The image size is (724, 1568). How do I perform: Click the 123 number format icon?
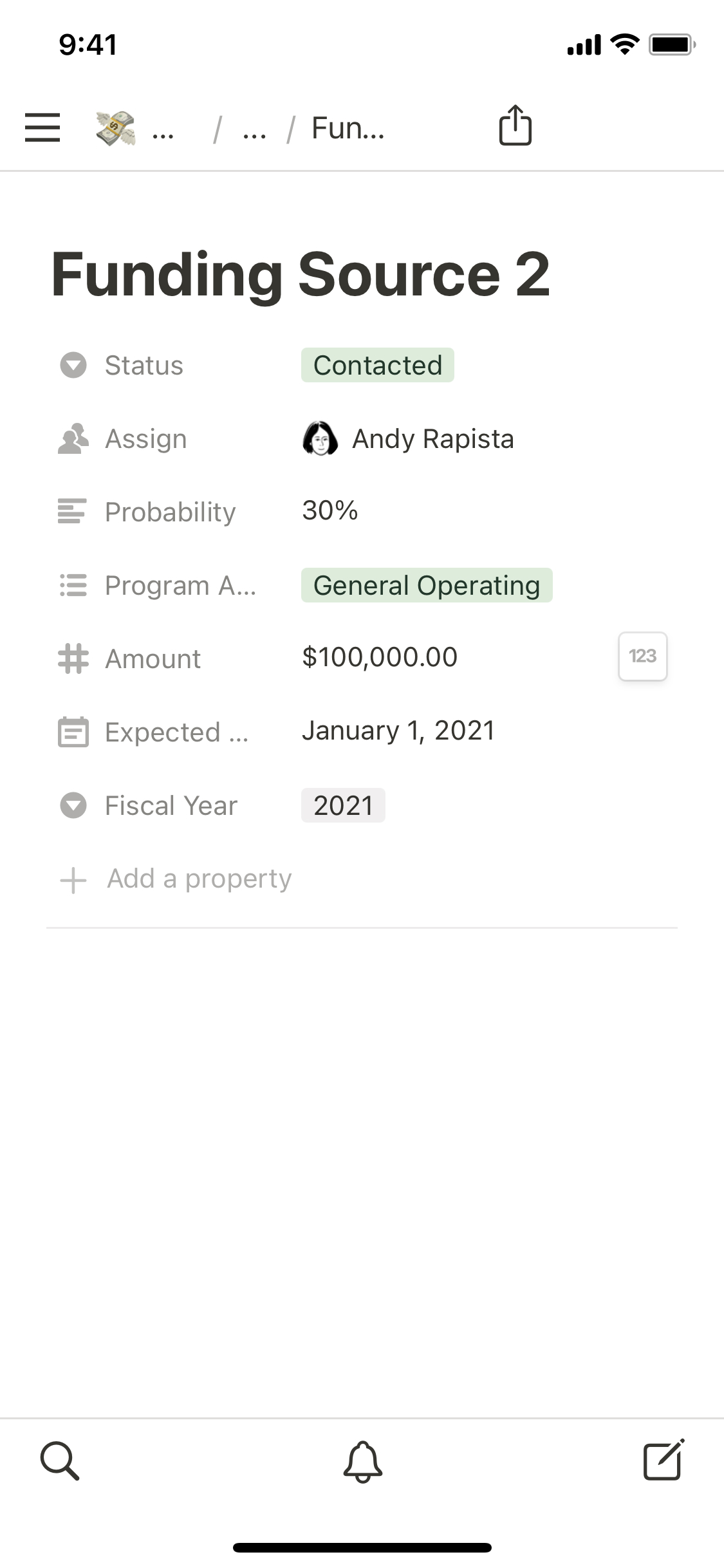coord(642,656)
